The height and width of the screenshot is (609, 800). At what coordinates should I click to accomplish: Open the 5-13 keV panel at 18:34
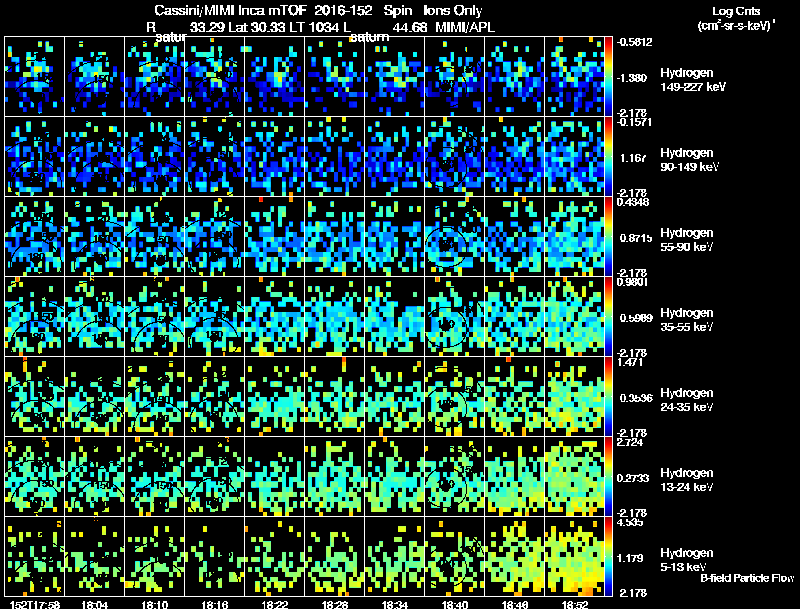pos(395,557)
